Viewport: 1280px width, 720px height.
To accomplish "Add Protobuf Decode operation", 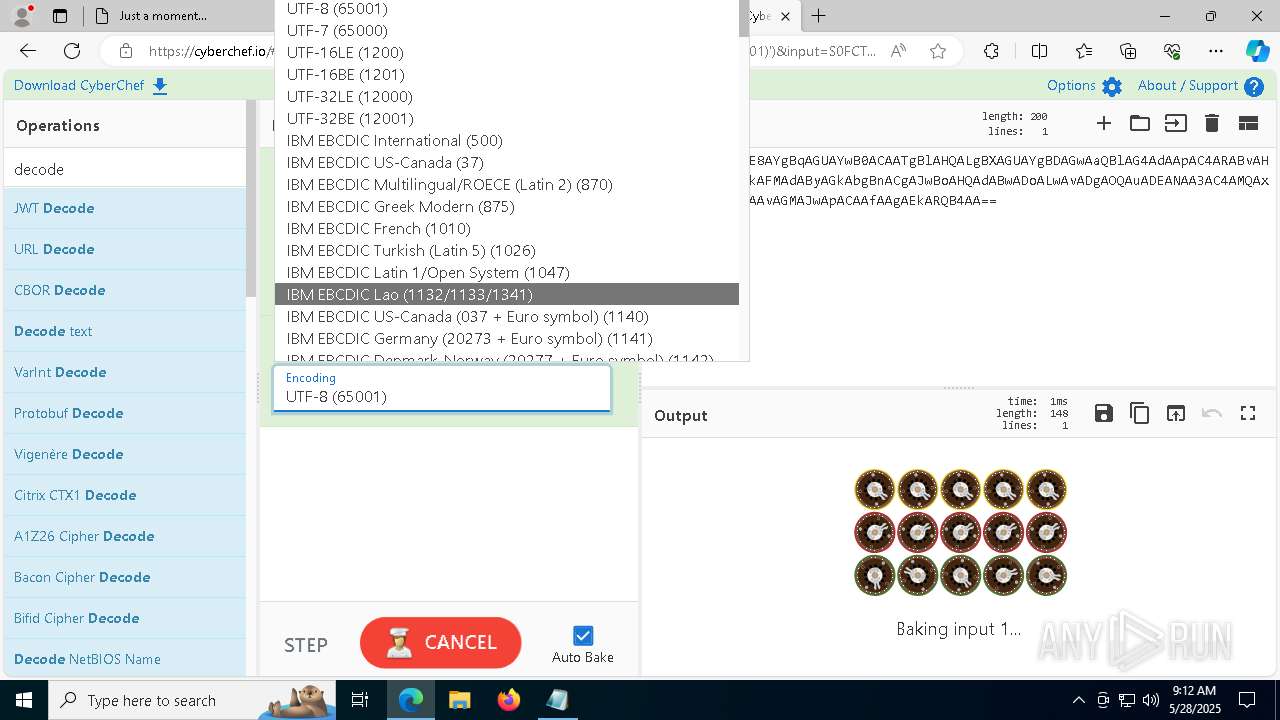I will [x=125, y=413].
